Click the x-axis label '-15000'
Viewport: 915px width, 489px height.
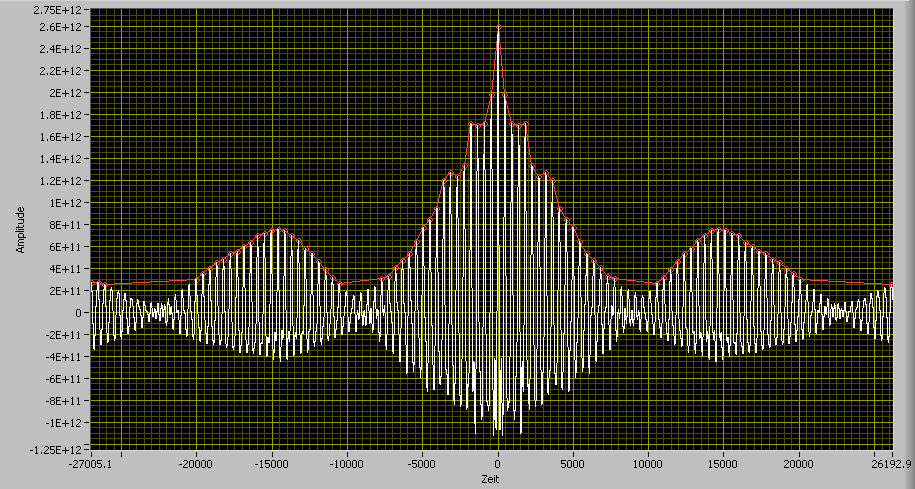coord(271,464)
